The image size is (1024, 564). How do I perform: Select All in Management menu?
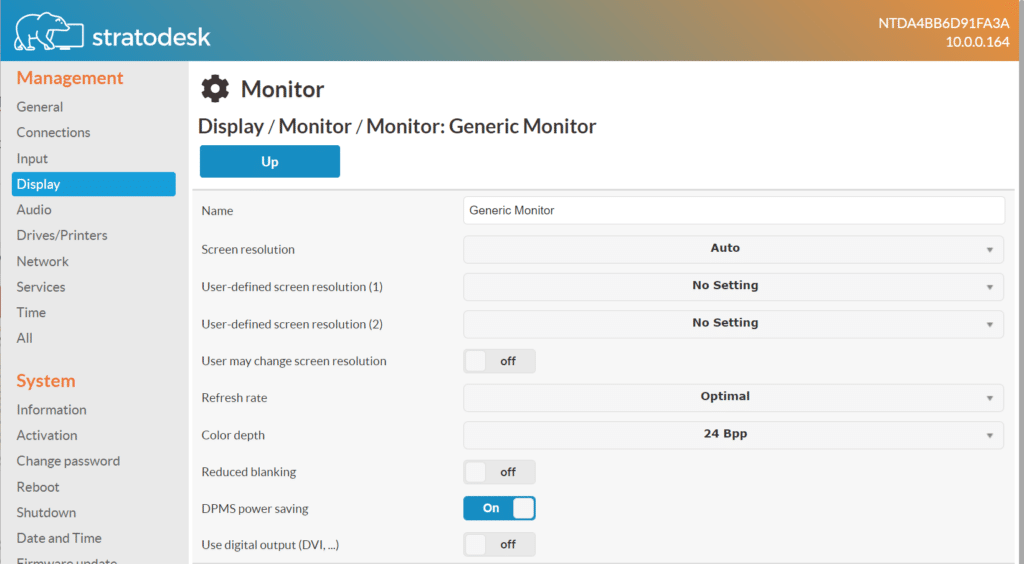tap(24, 338)
